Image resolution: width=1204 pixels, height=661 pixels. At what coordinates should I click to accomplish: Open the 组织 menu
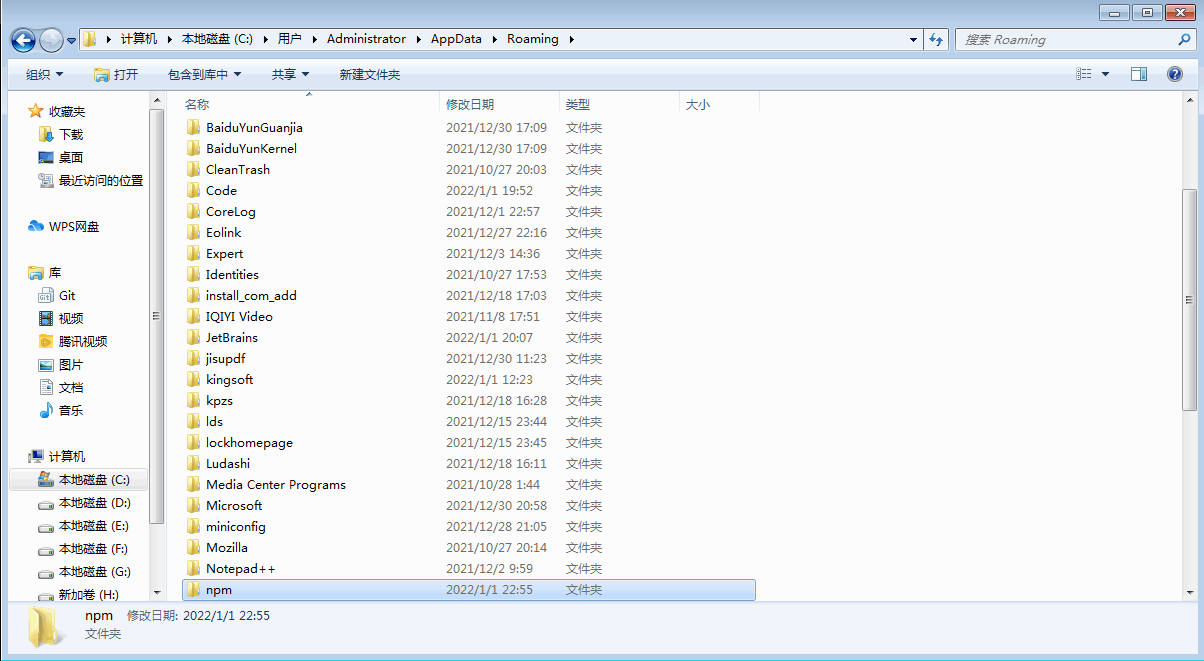tap(44, 74)
